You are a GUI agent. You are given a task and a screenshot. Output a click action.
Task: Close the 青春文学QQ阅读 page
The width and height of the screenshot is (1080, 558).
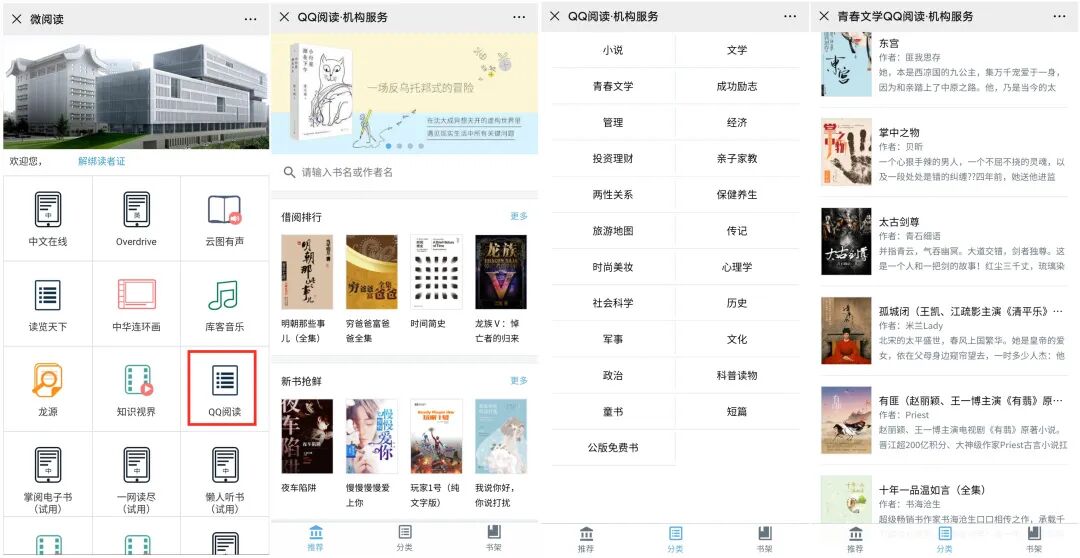824,17
